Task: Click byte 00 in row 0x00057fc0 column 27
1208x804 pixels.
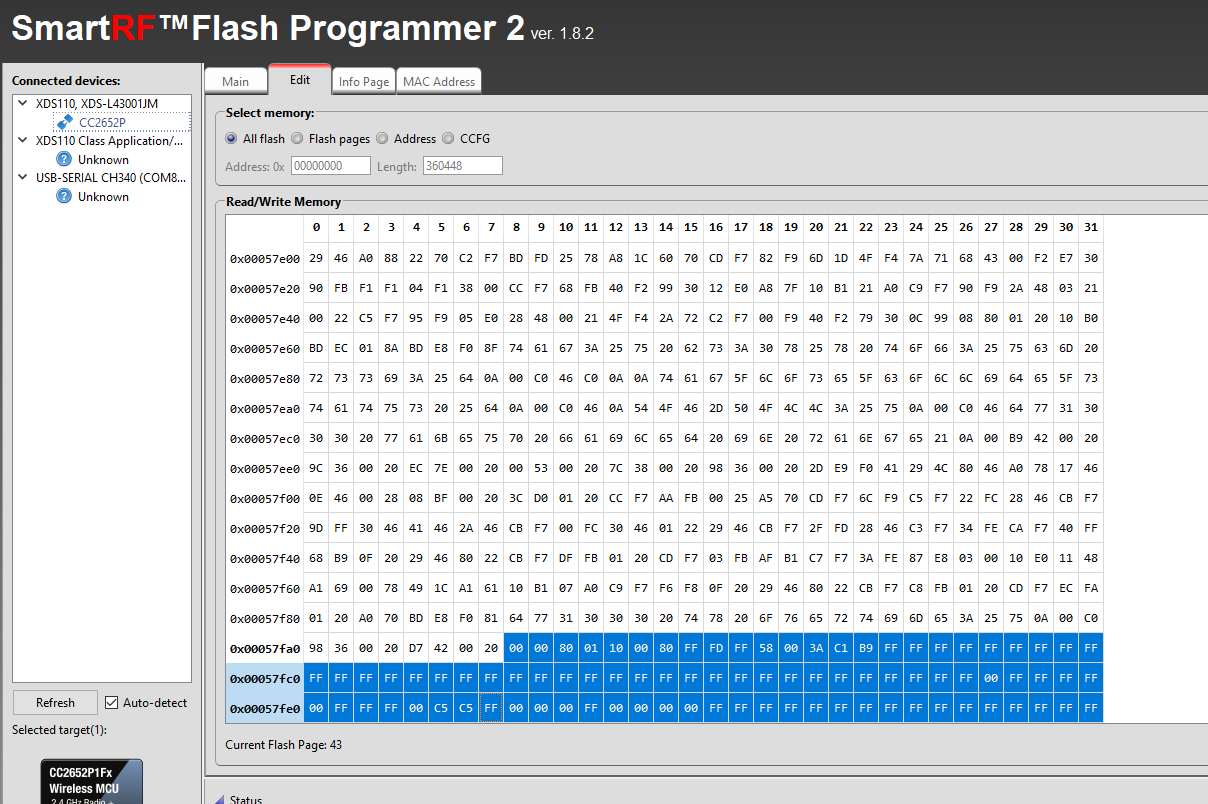Action: tap(991, 678)
